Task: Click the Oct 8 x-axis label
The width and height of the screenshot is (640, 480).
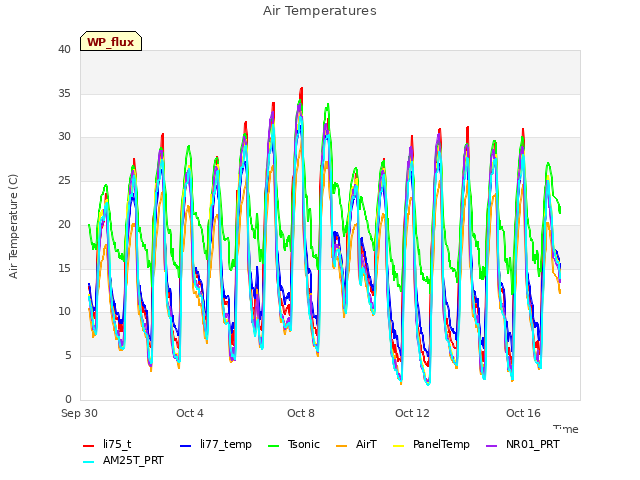Action: 301,413
